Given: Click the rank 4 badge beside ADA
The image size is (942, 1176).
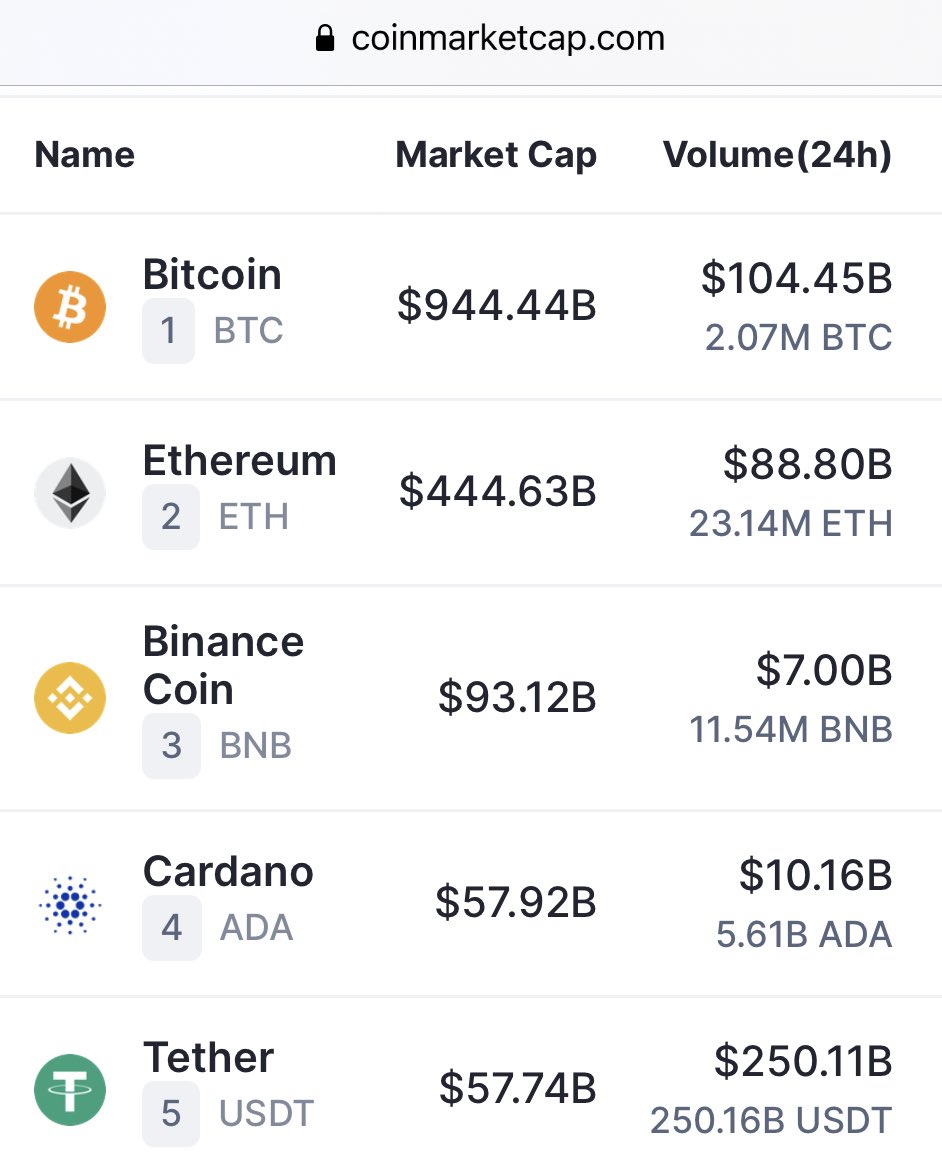Looking at the screenshot, I should [x=172, y=928].
